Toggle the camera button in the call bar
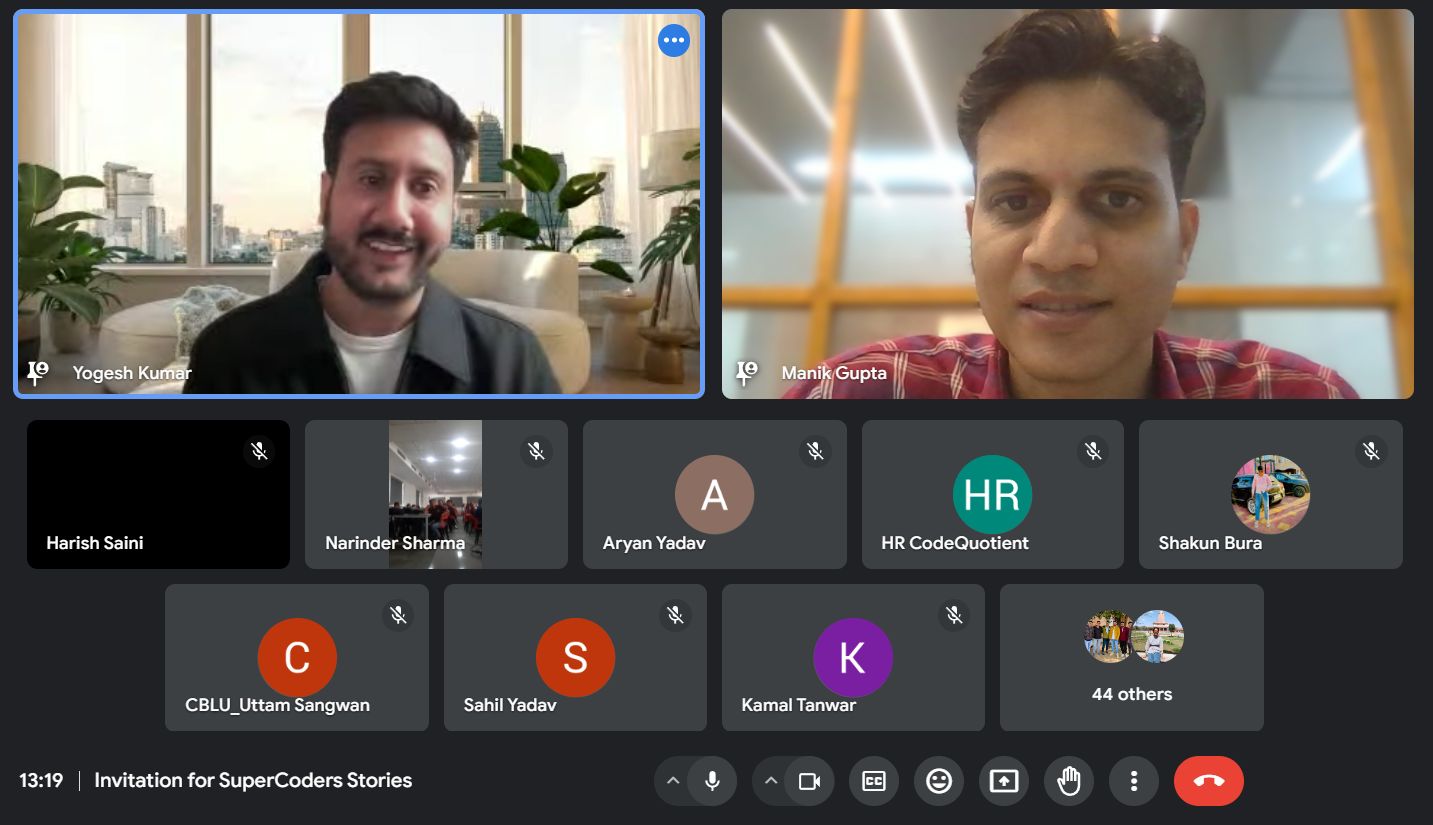 click(810, 781)
